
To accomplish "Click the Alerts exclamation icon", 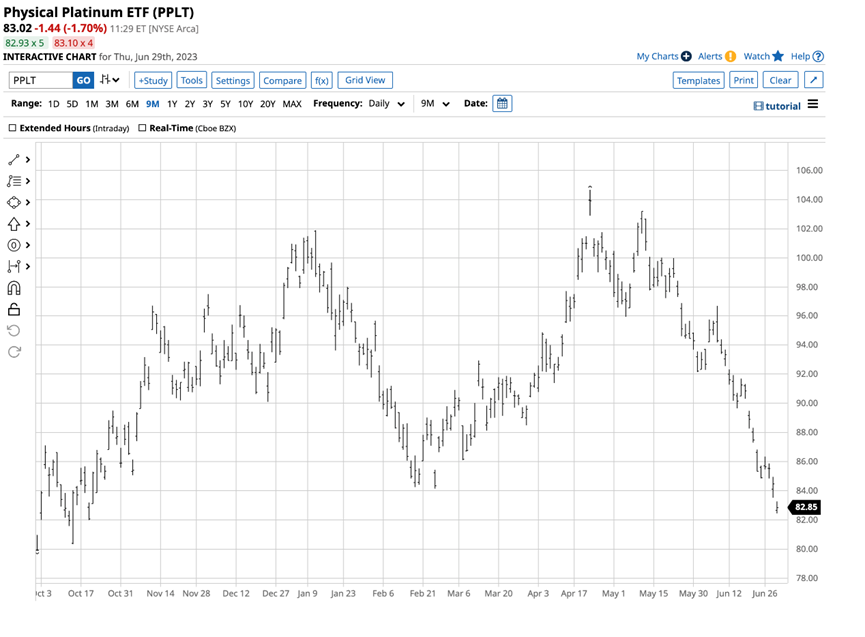I will click(730, 56).
